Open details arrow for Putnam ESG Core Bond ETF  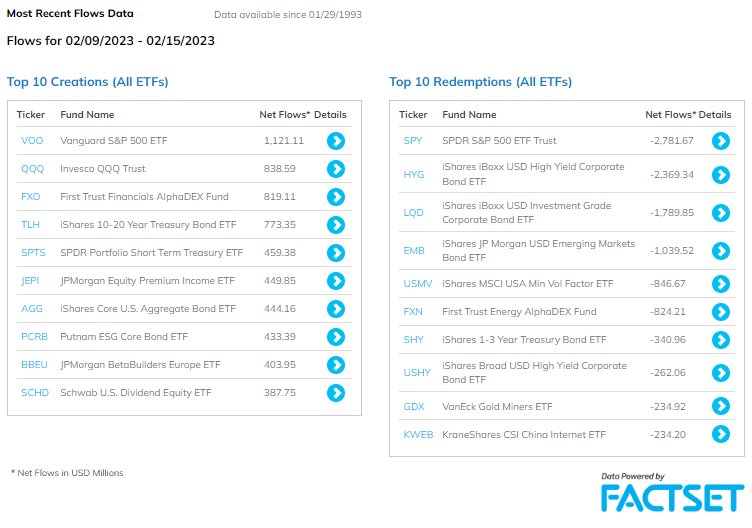pyautogui.click(x=336, y=337)
